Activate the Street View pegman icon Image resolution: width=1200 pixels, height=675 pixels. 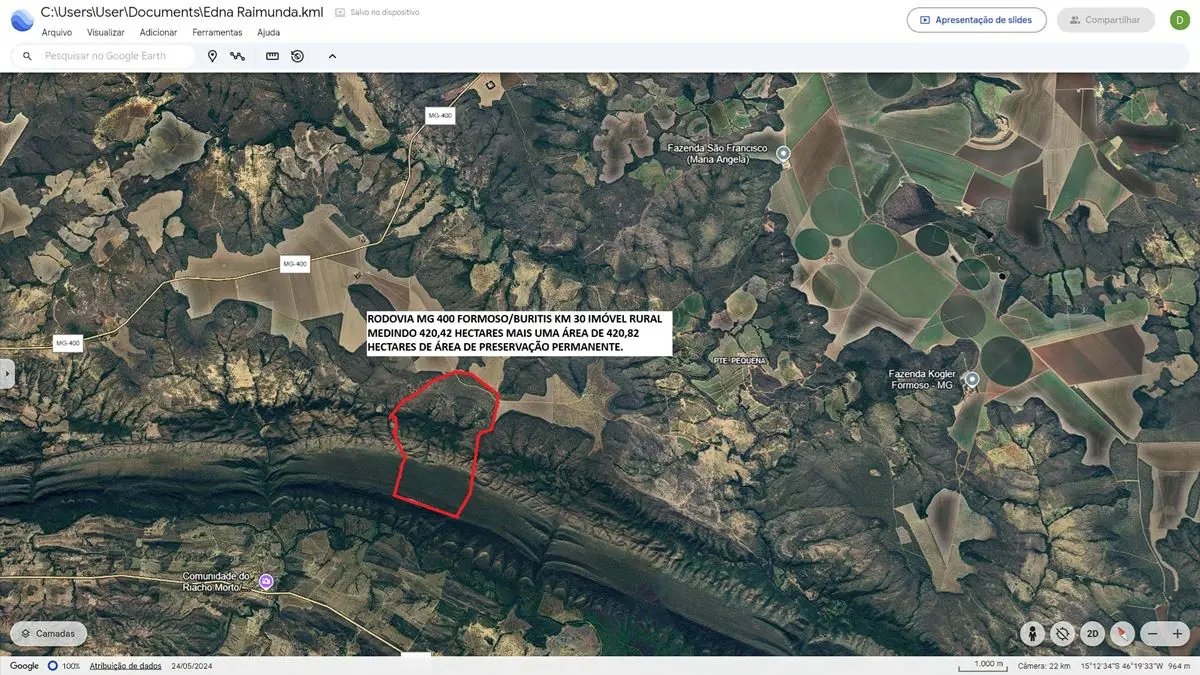point(1033,633)
